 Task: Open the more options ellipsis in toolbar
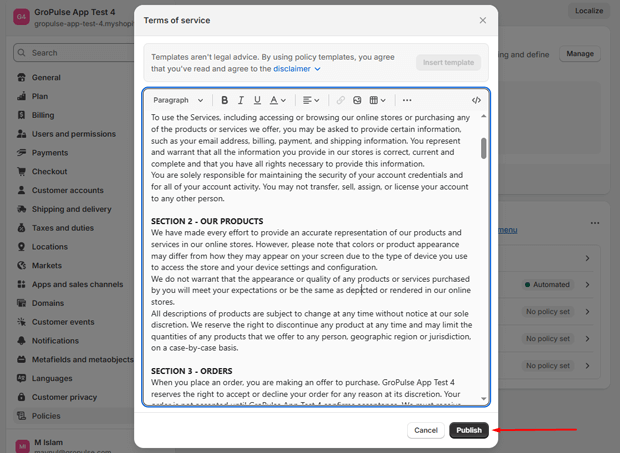click(407, 100)
